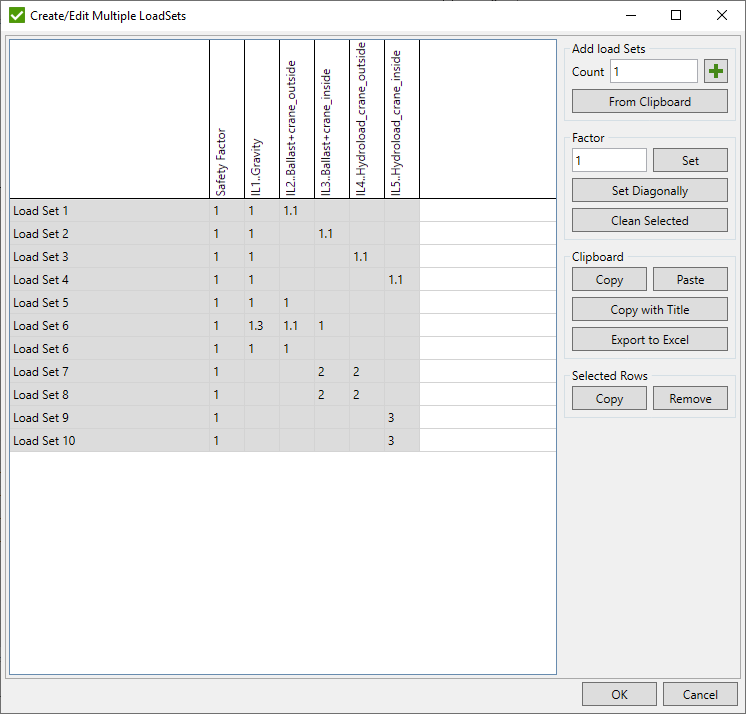Click the From Clipboard button
The height and width of the screenshot is (714, 746).
[x=649, y=102]
